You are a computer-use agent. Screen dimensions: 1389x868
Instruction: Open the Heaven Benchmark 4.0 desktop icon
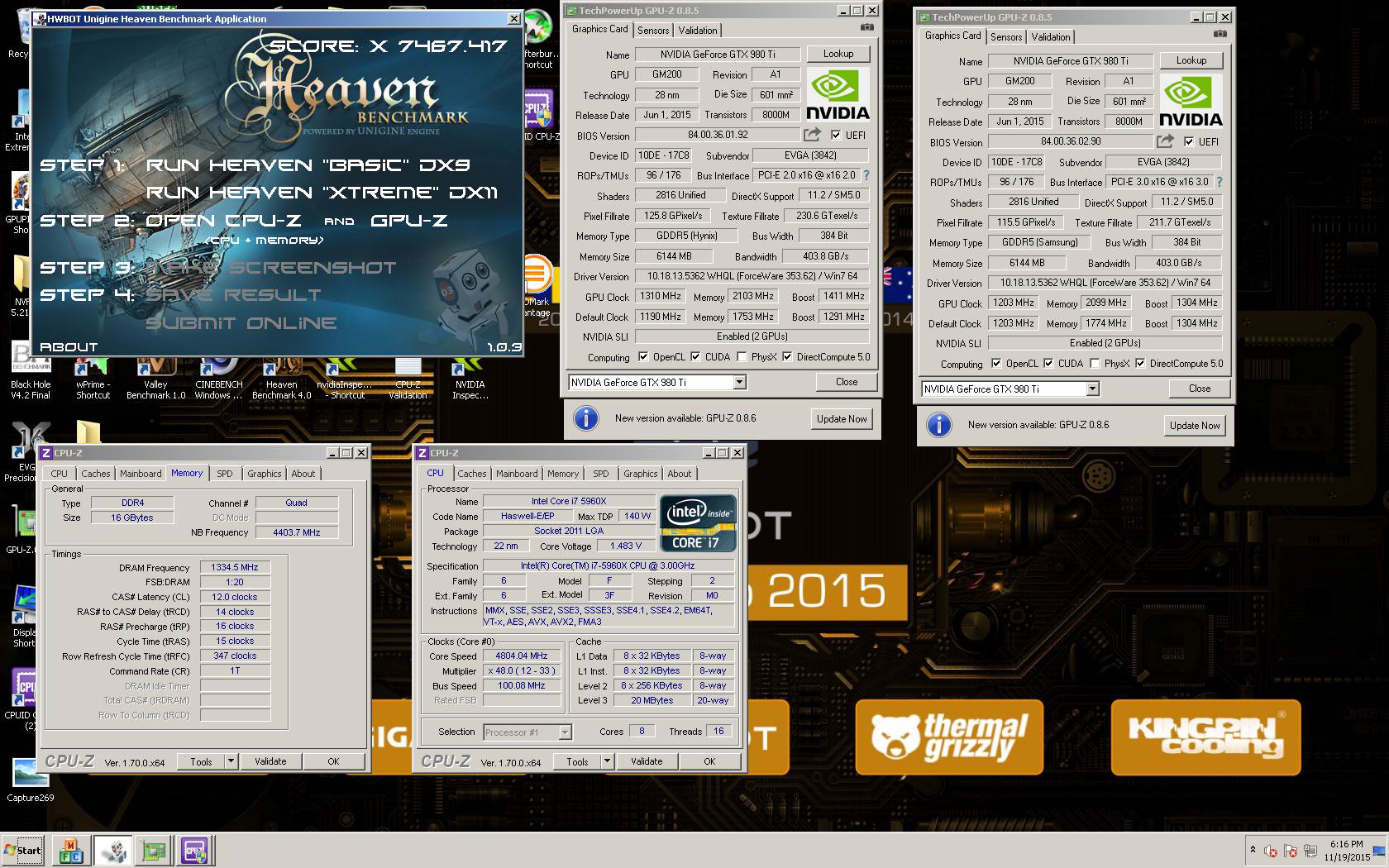281,379
